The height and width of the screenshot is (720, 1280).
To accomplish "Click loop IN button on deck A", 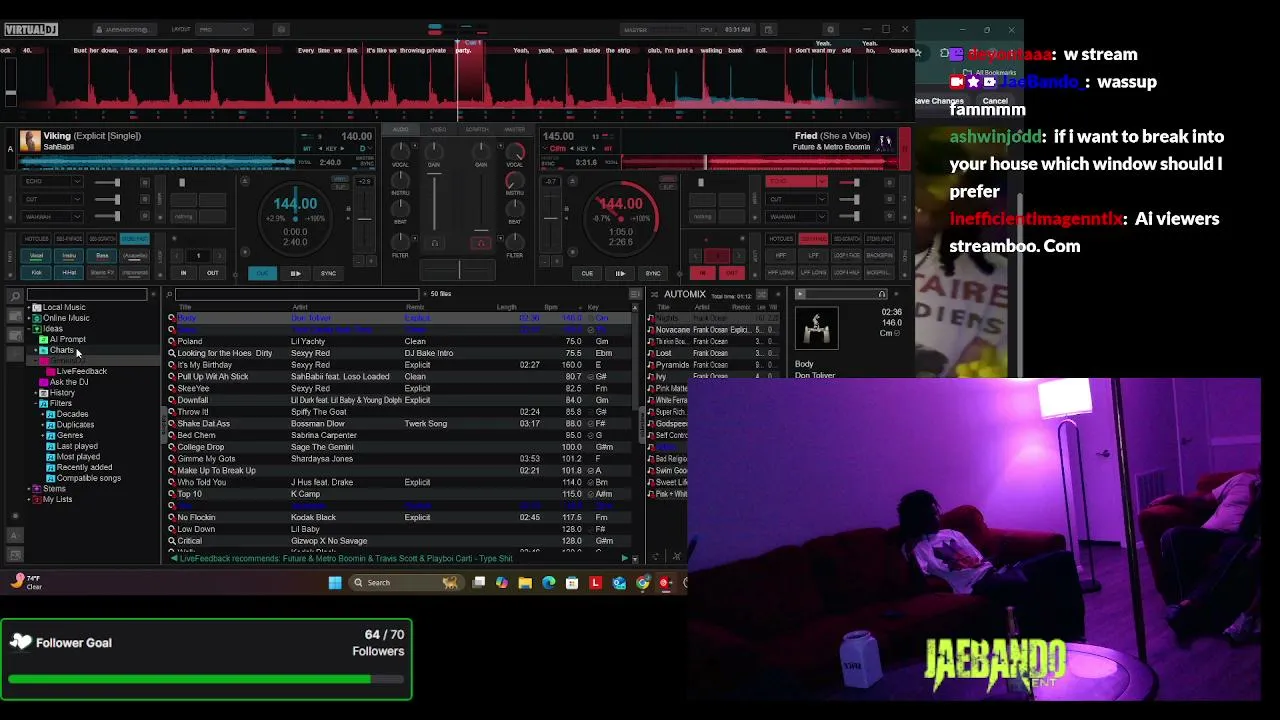I will 183,273.
